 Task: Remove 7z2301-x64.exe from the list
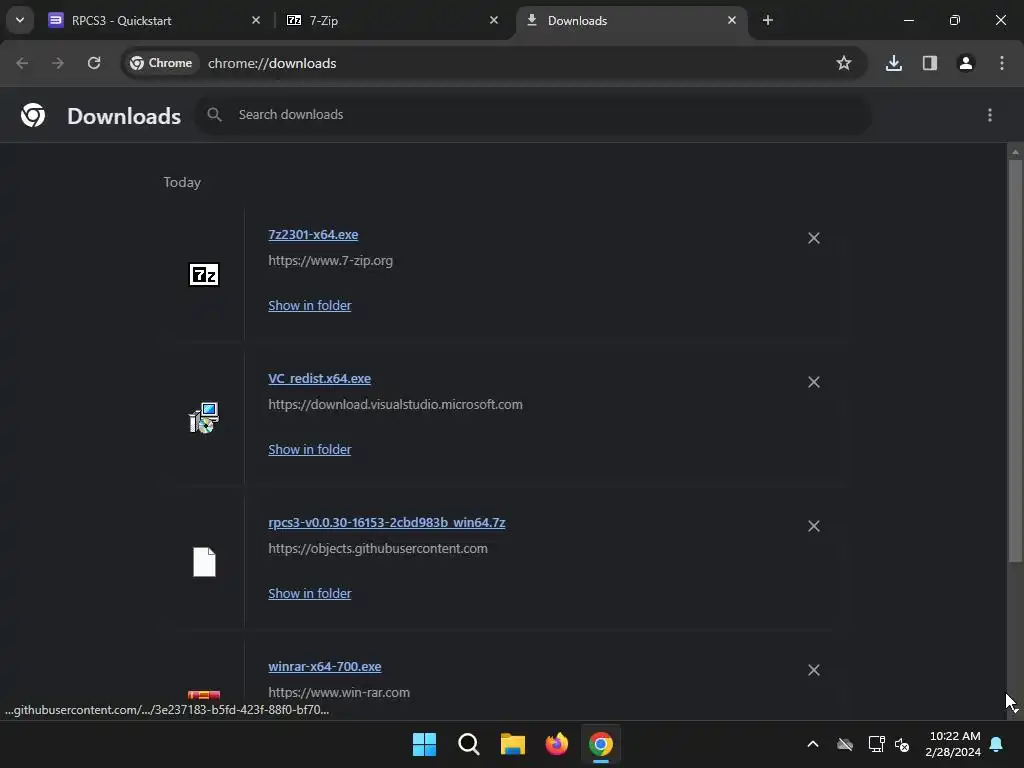814,238
